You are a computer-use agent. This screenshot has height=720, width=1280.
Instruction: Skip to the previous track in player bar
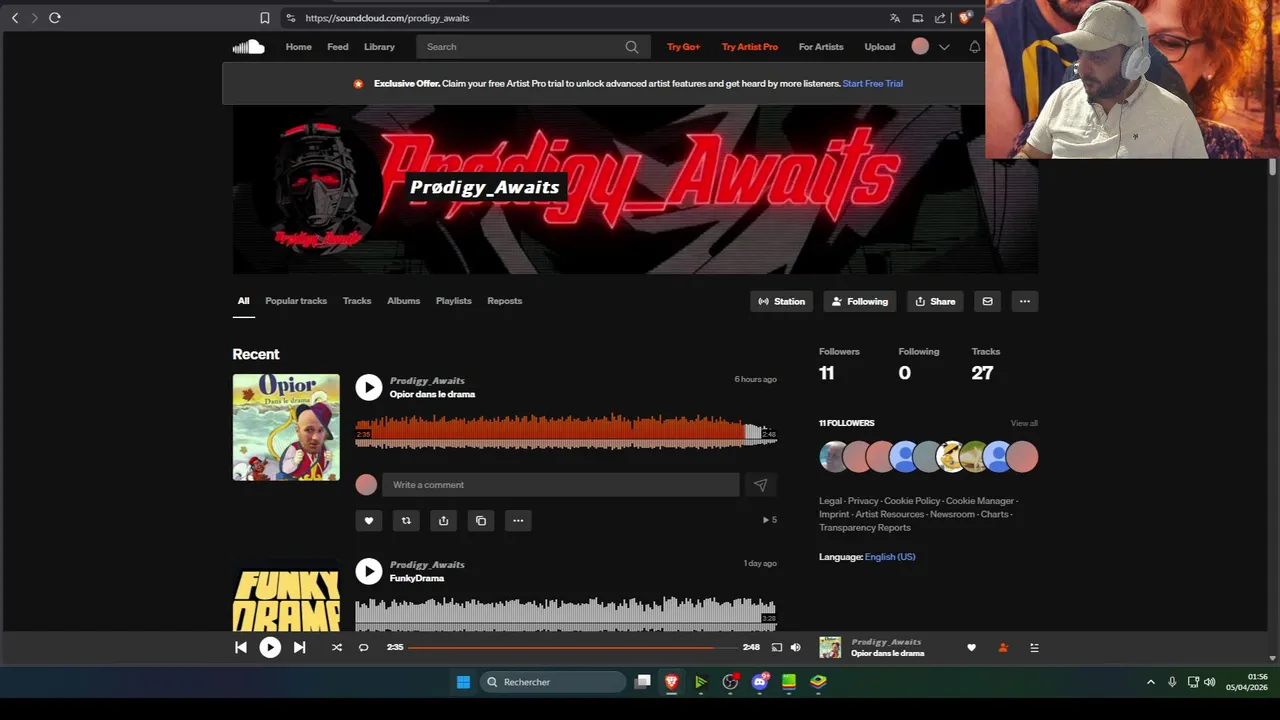[241, 647]
